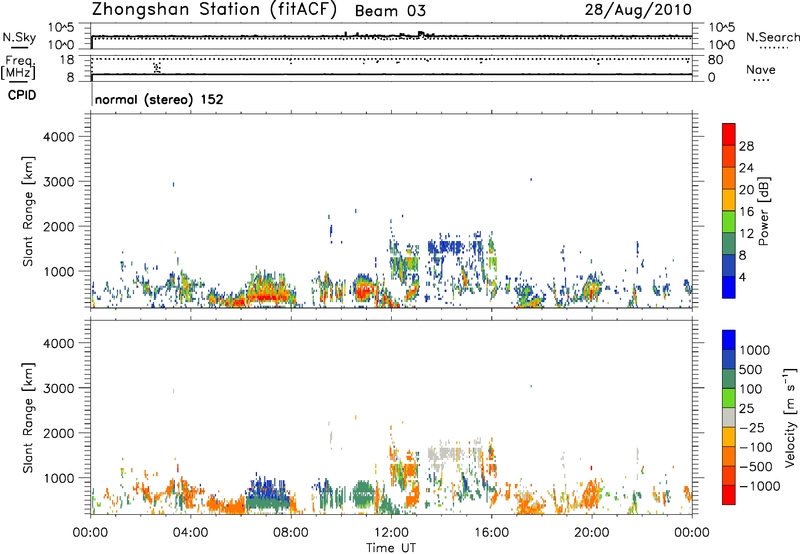Click the '16' power colorbar label

pos(746,212)
